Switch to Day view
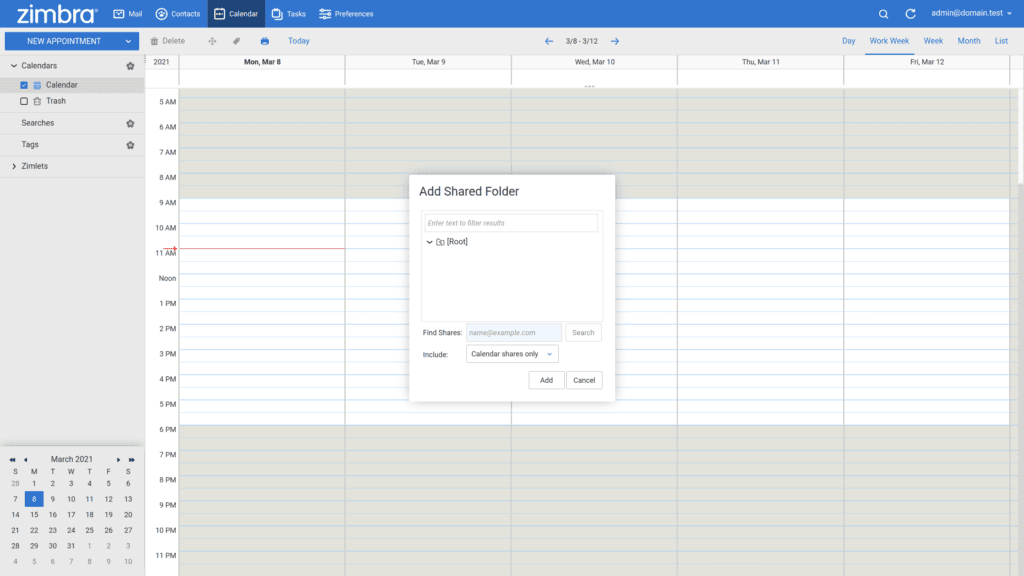 [848, 41]
